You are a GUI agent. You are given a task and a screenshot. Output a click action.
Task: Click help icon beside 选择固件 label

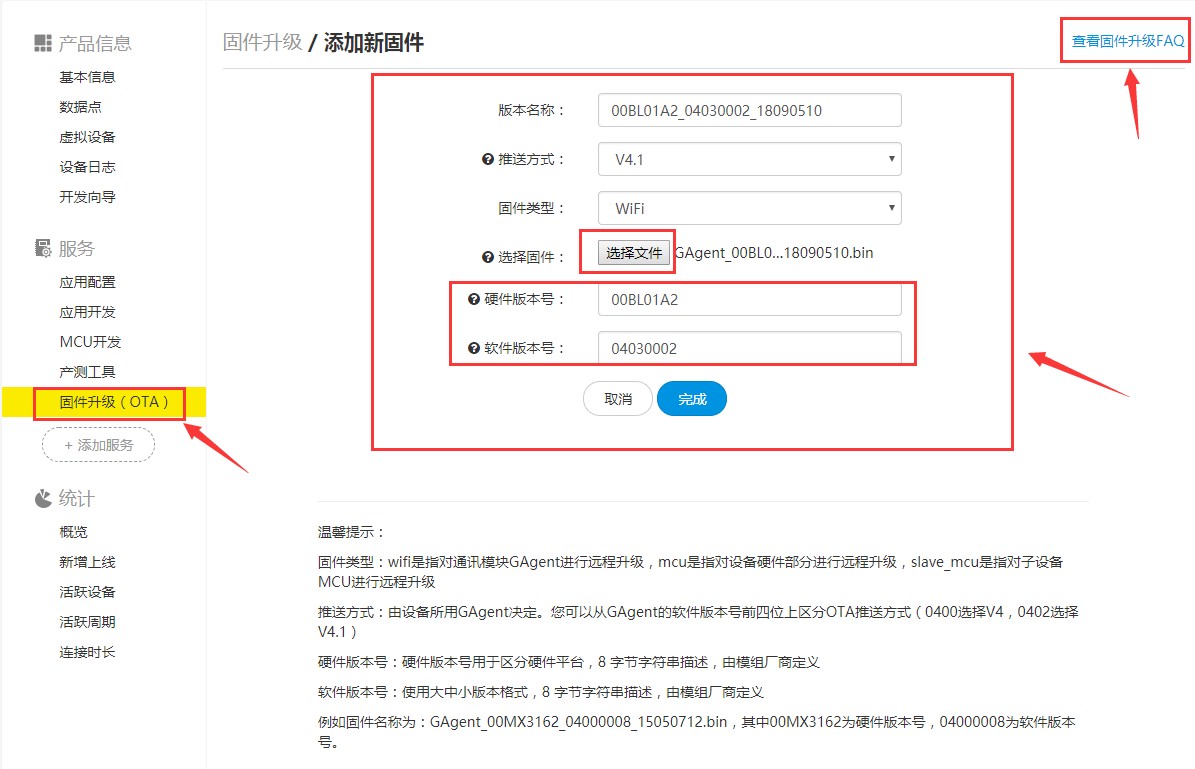pyautogui.click(x=487, y=257)
